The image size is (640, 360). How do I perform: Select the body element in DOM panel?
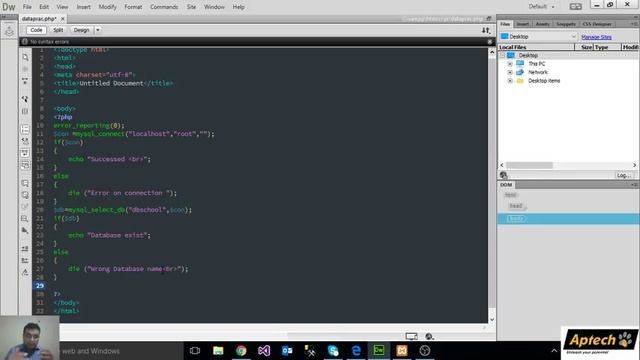click(x=516, y=219)
